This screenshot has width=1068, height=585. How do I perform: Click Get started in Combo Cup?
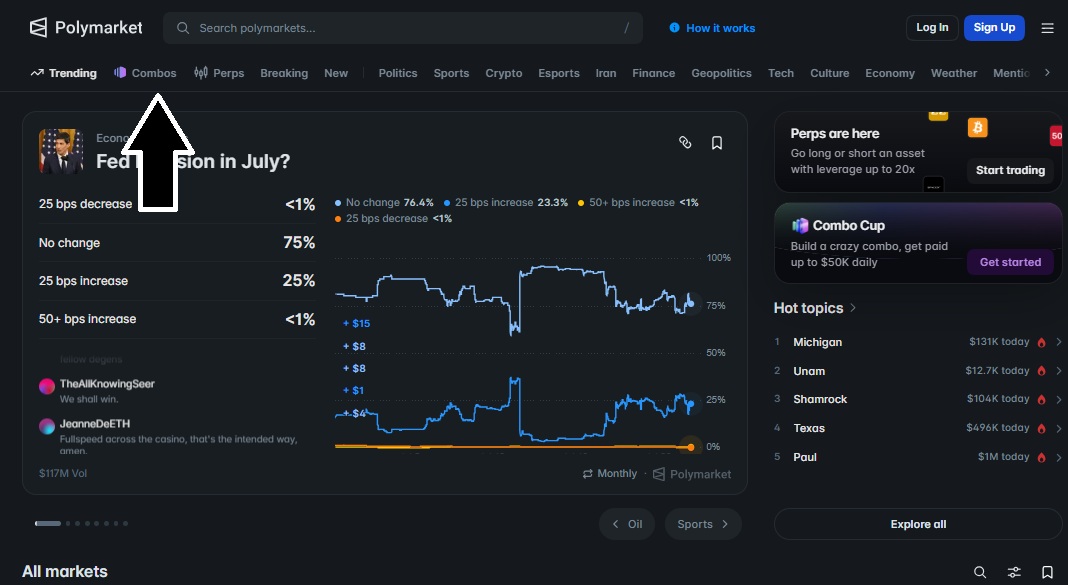[1010, 262]
